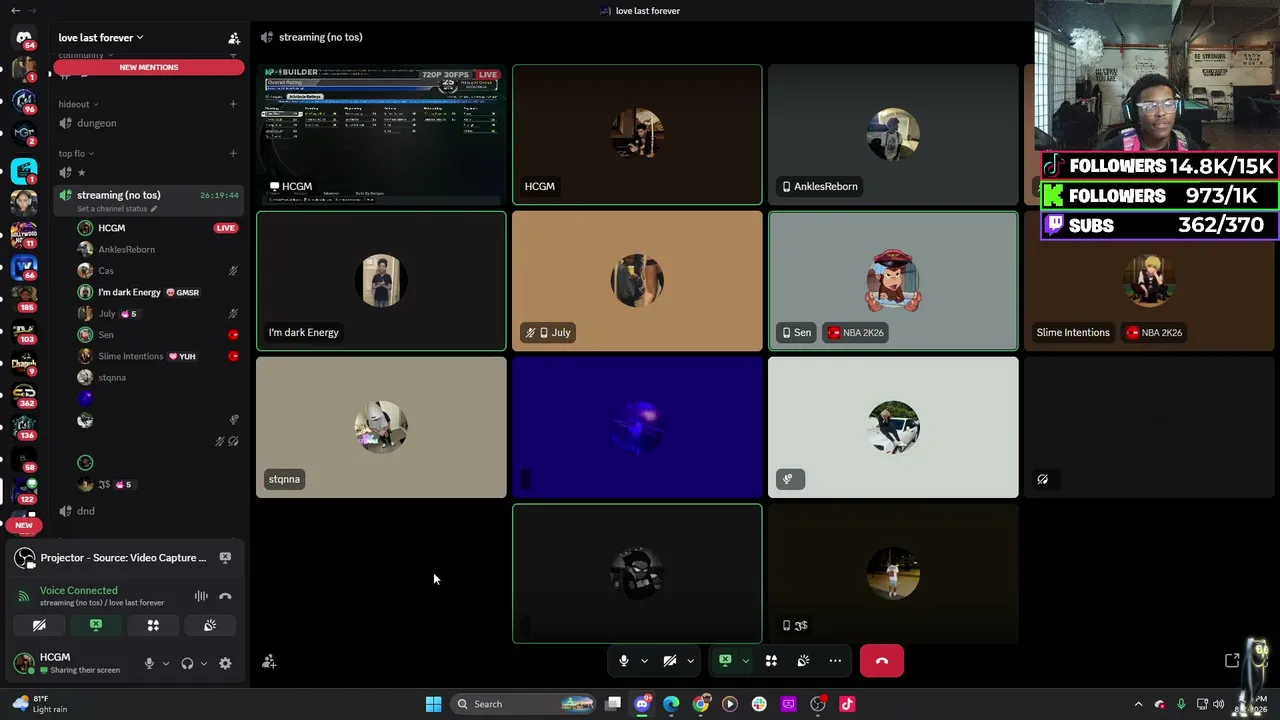Select AnklesReborn in the voice member list
1280x720 pixels.
(x=156, y=249)
